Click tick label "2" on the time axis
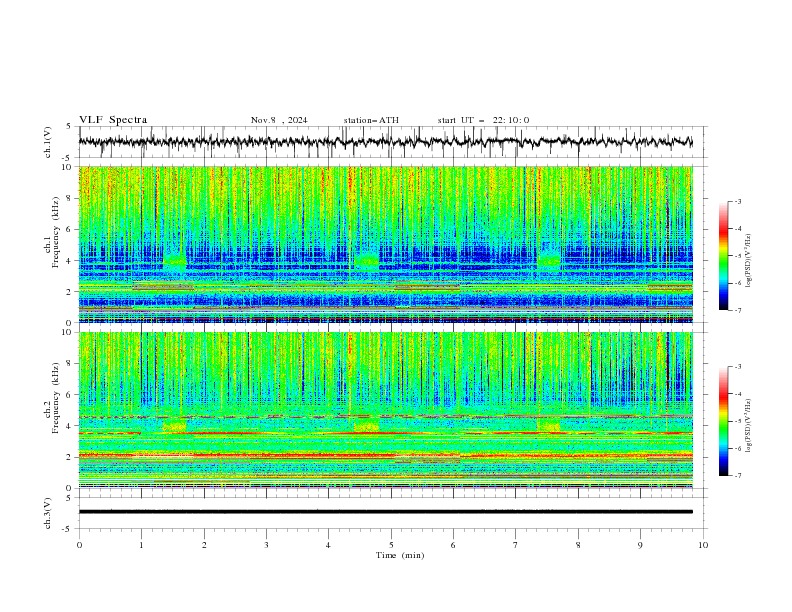Viewport: 792px width, 612px height. tap(204, 545)
